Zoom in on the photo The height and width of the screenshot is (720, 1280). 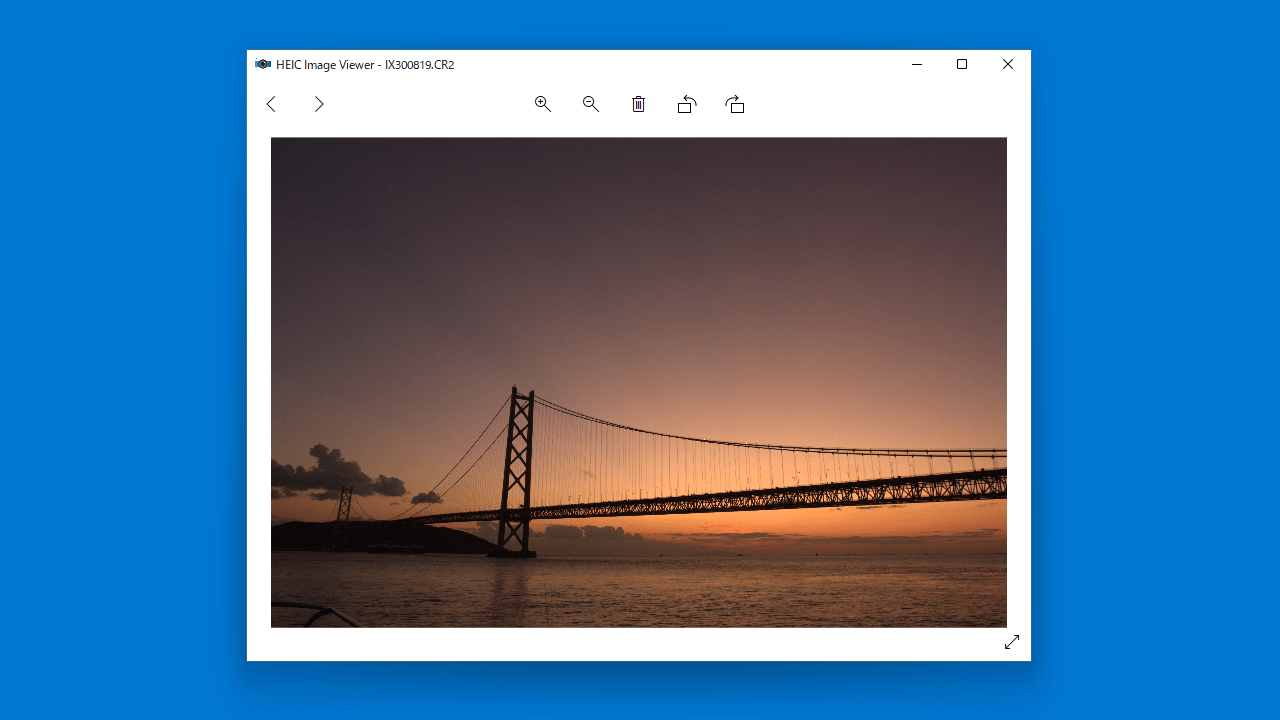coord(543,104)
